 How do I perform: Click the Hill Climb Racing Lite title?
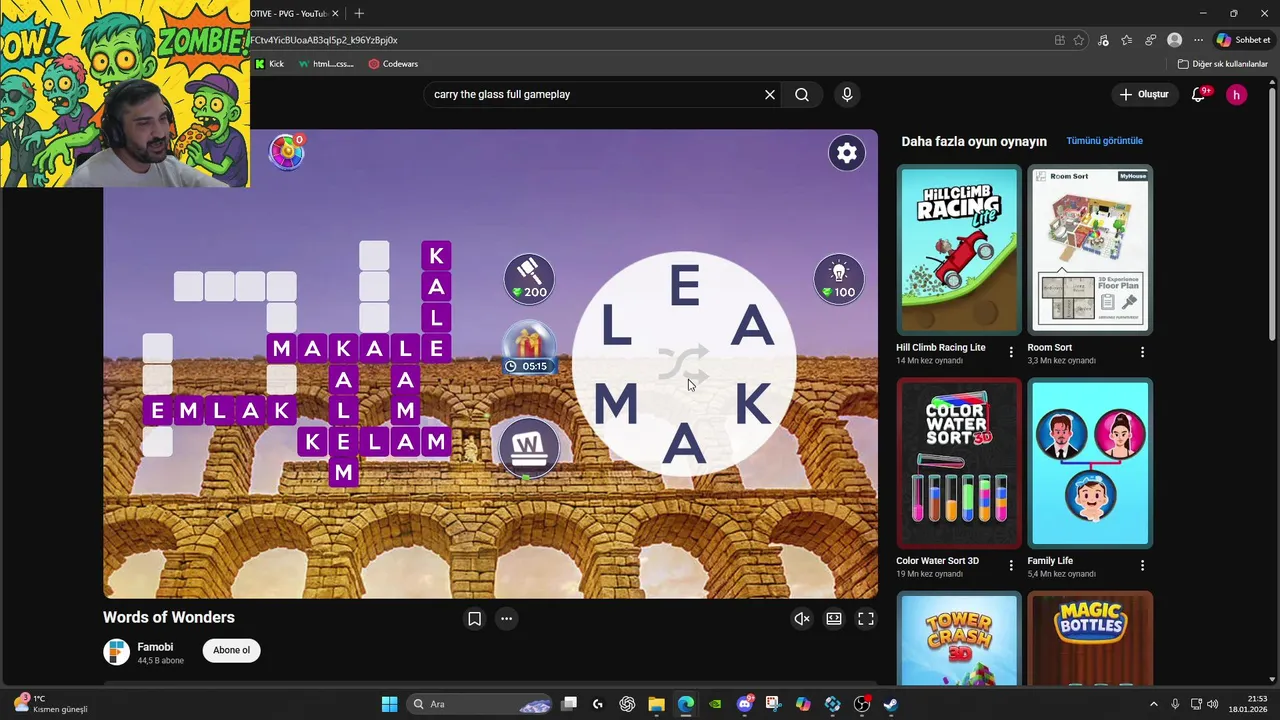[941, 348]
